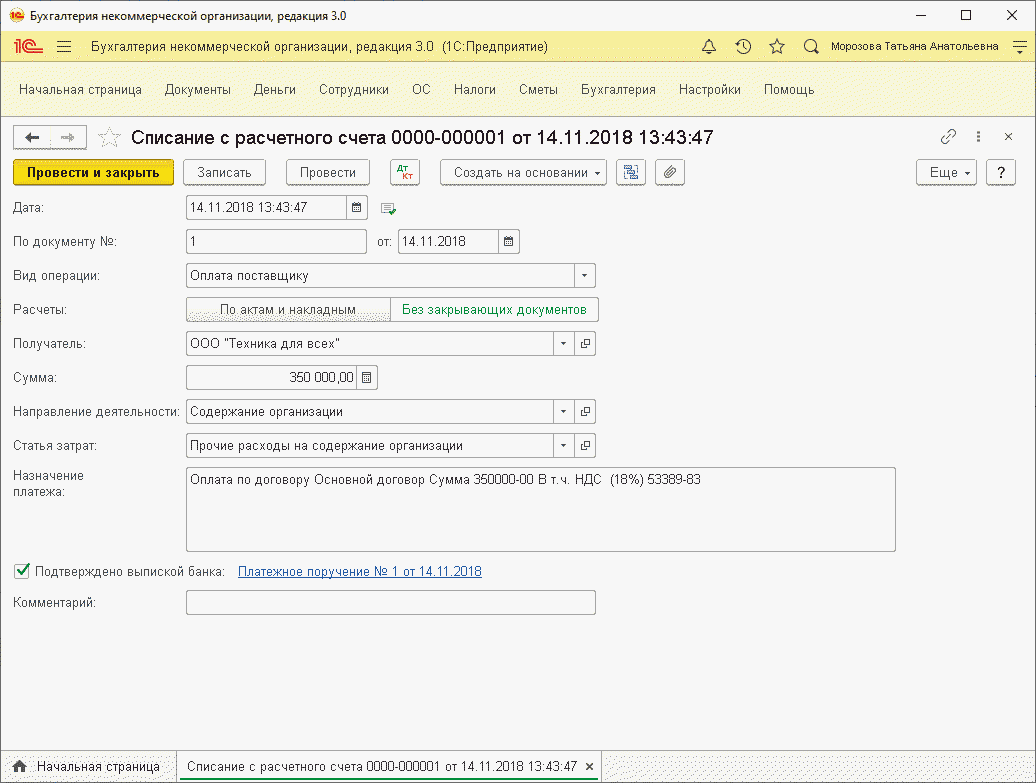Expand the Направление деятельности dropdown
Image resolution: width=1036 pixels, height=783 pixels.
point(564,412)
